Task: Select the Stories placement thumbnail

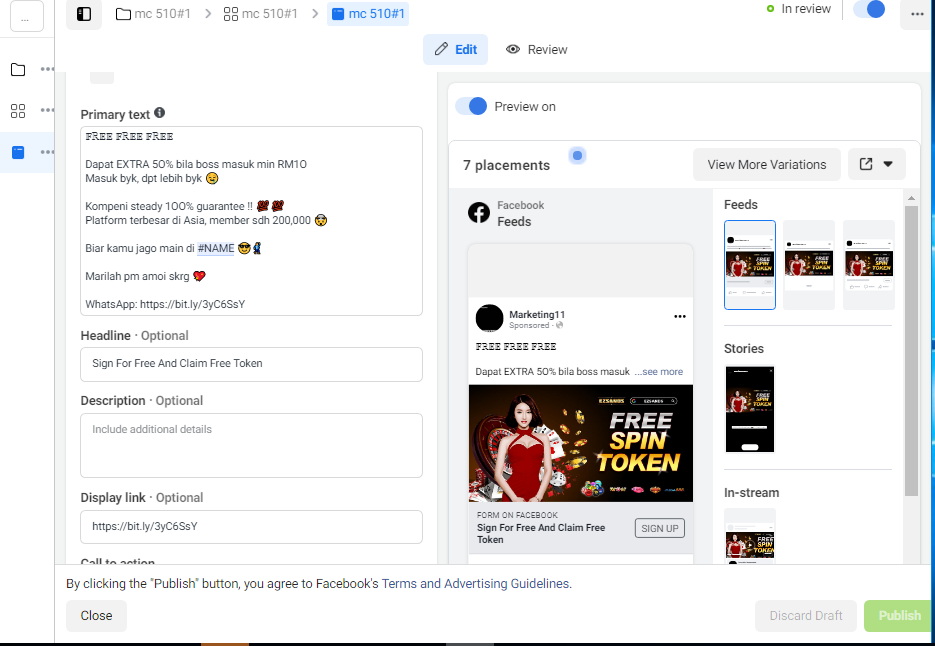Action: click(x=750, y=409)
